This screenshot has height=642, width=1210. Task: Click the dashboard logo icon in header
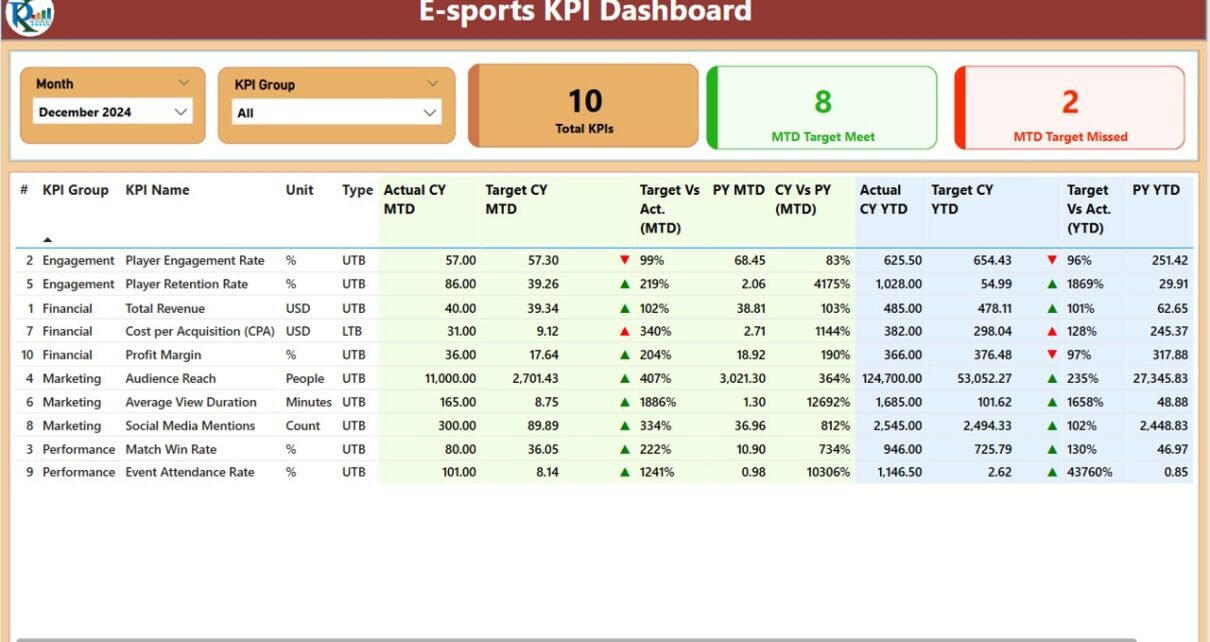coord(29,15)
